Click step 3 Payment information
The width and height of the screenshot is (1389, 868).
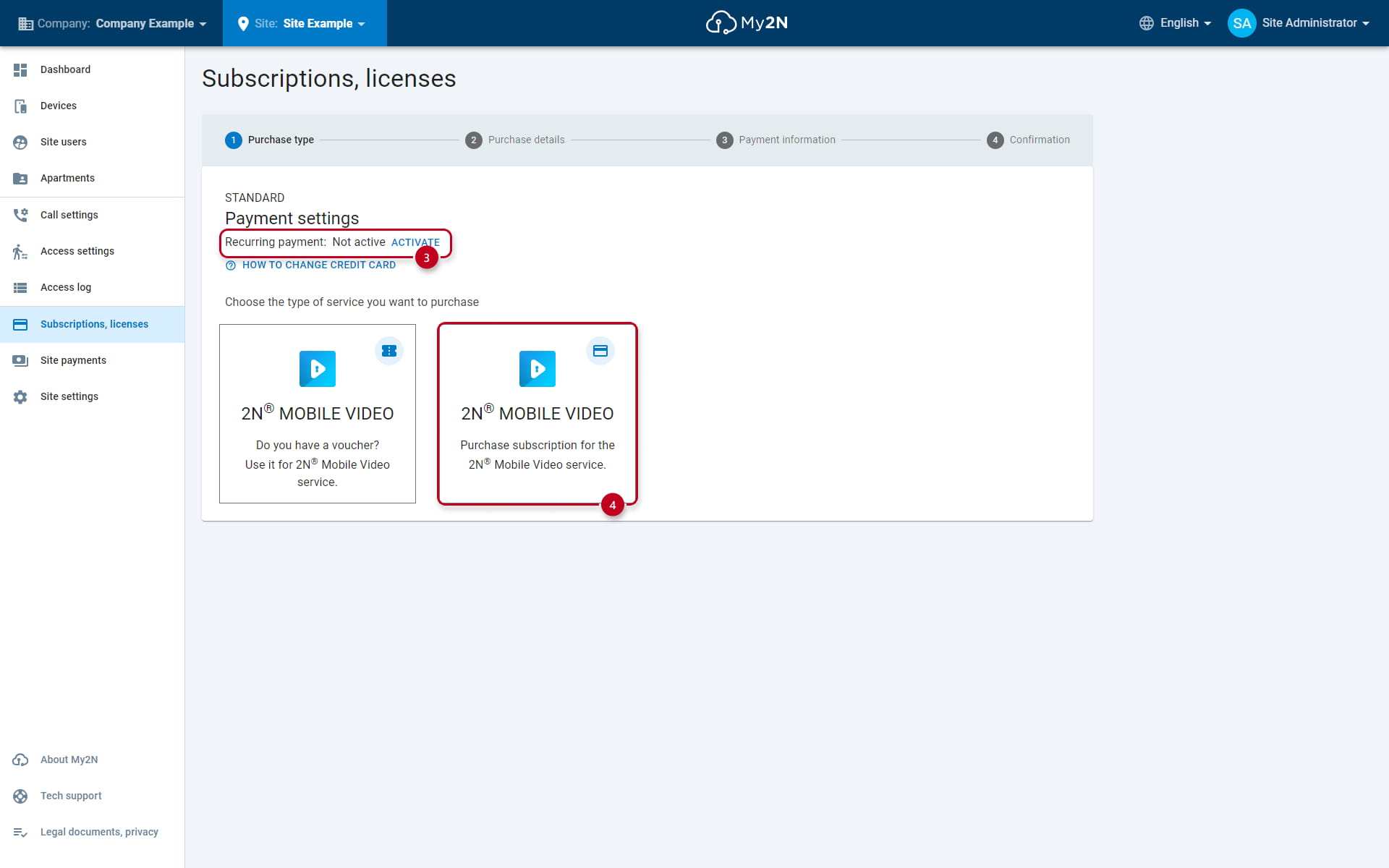[x=776, y=140]
